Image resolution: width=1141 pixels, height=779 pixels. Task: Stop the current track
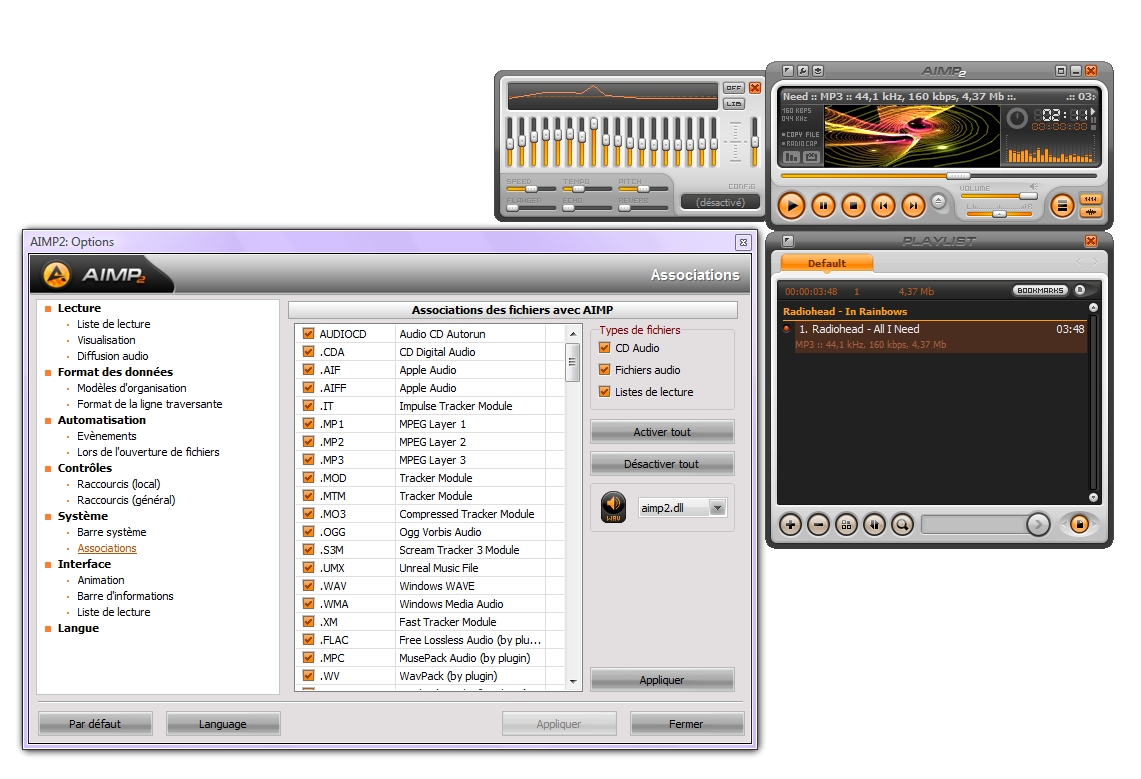[x=852, y=206]
